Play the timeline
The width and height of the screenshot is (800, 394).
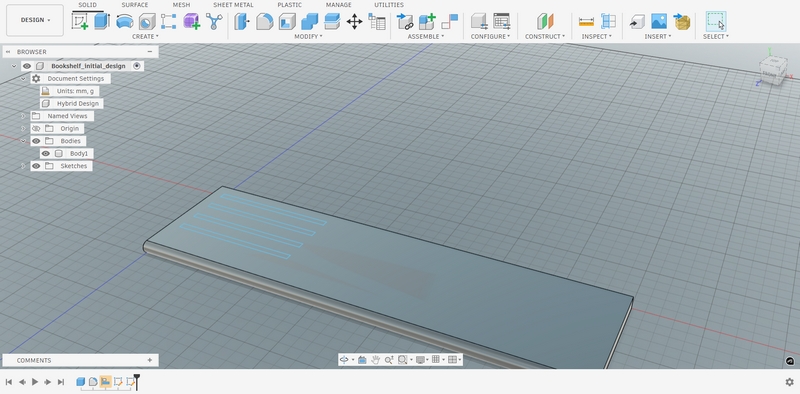click(35, 382)
